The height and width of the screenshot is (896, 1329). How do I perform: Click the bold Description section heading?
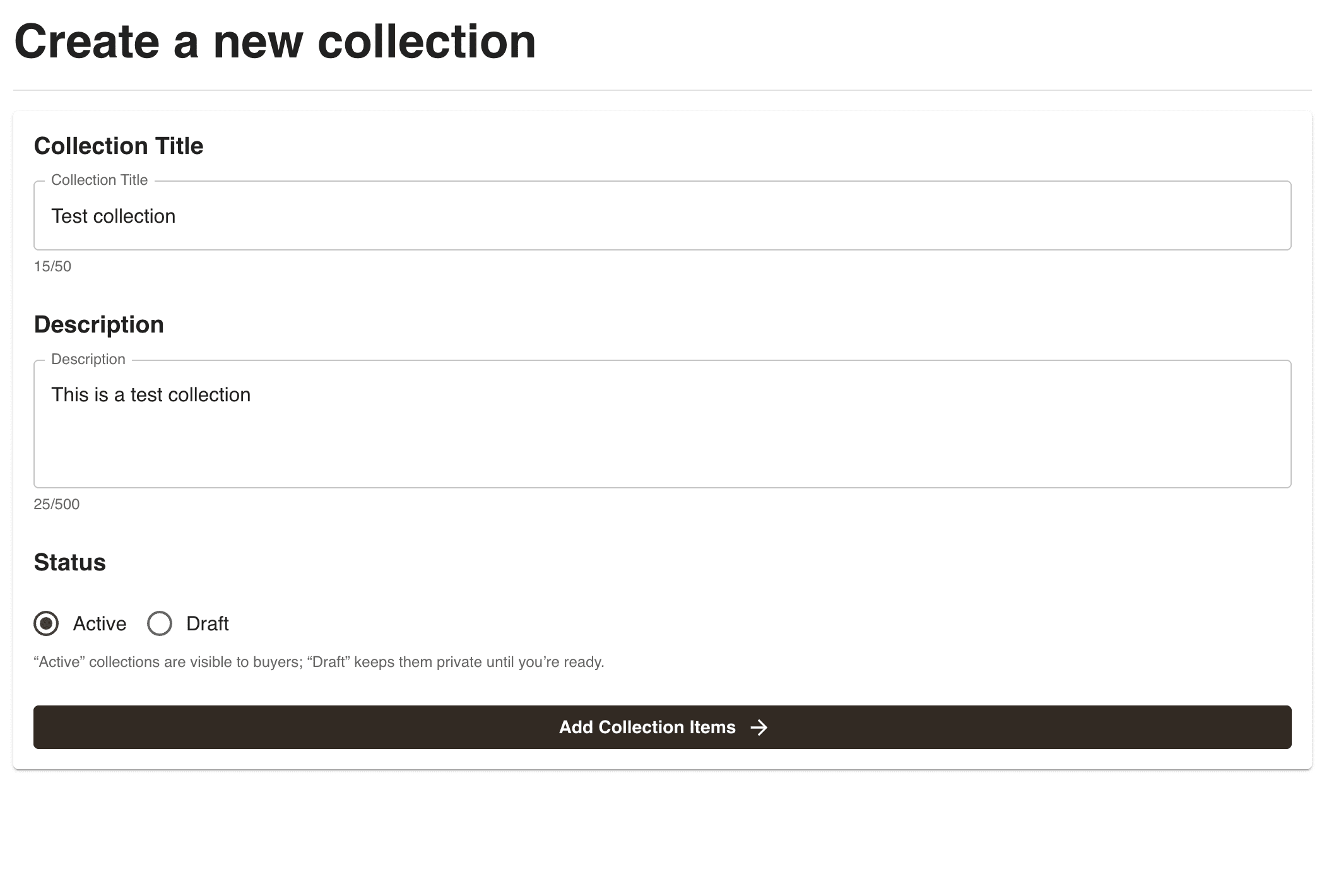99,324
